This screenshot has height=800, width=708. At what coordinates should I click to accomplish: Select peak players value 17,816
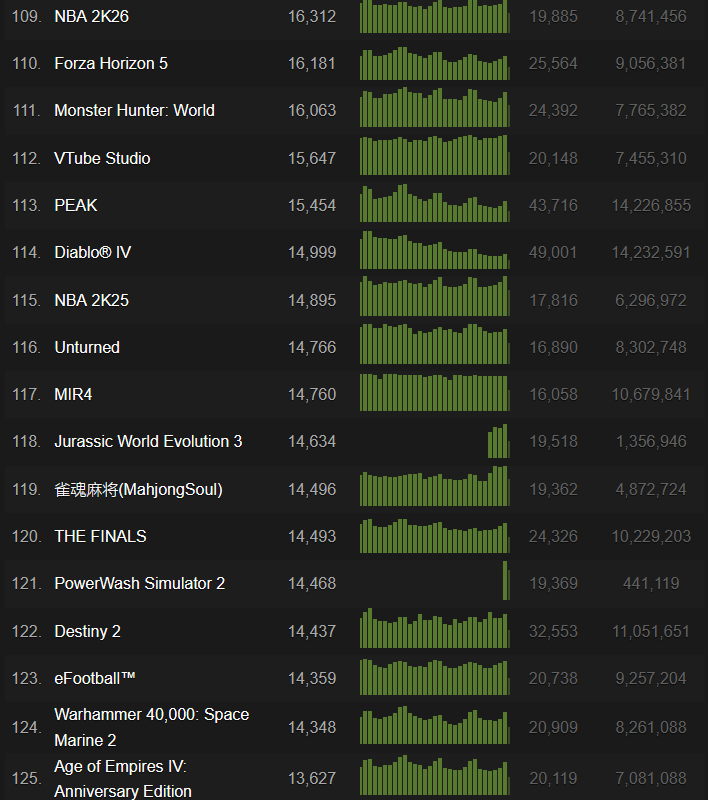(x=553, y=300)
